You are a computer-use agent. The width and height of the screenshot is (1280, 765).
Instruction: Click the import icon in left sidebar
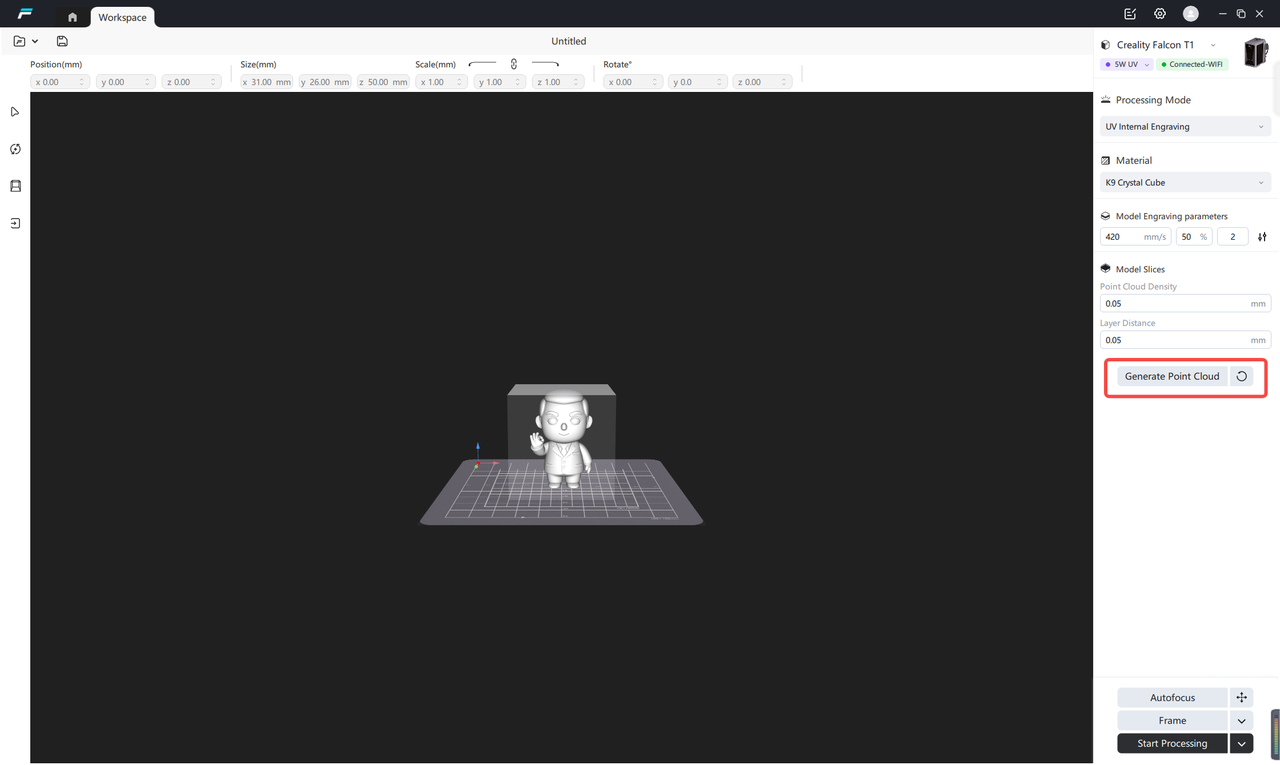[15, 223]
